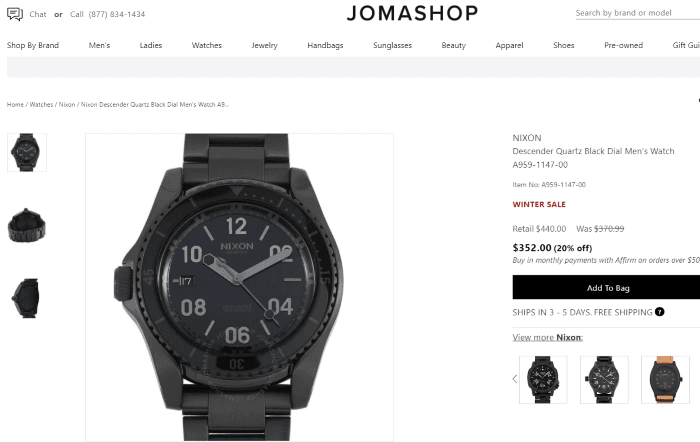Click the previous arrow in Nixon carousel
Screen dimensions: 700x442
tap(515, 379)
